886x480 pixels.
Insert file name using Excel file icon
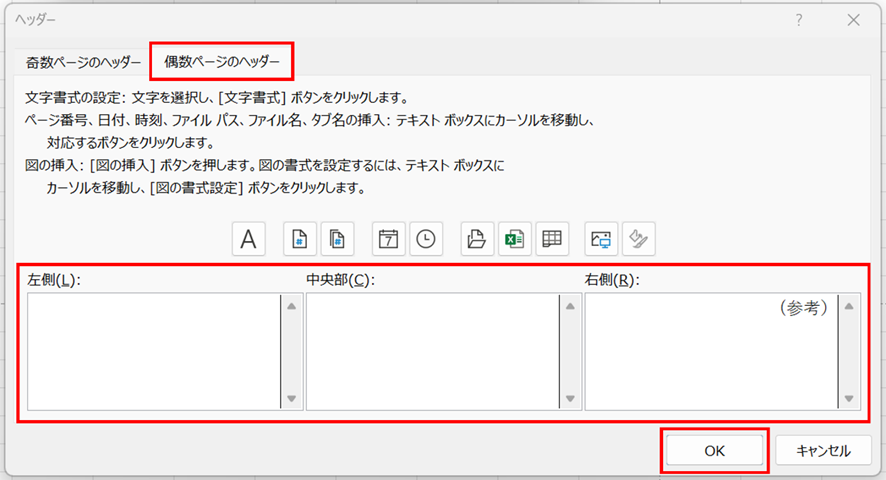point(514,239)
